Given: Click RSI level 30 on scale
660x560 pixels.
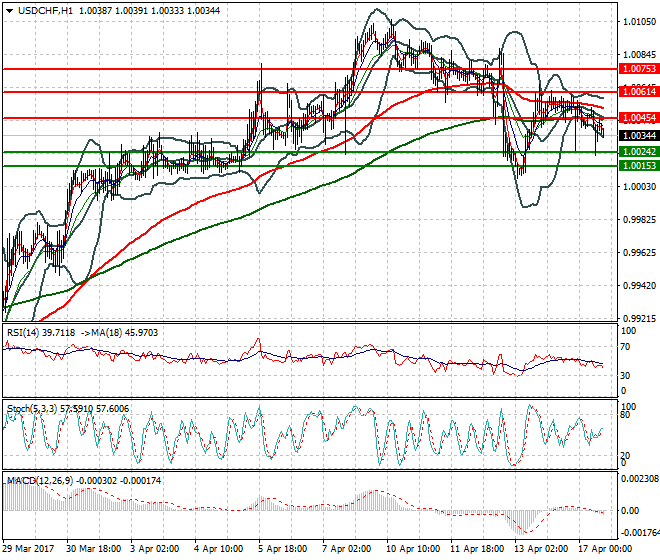Looking at the screenshot, I should [625, 376].
